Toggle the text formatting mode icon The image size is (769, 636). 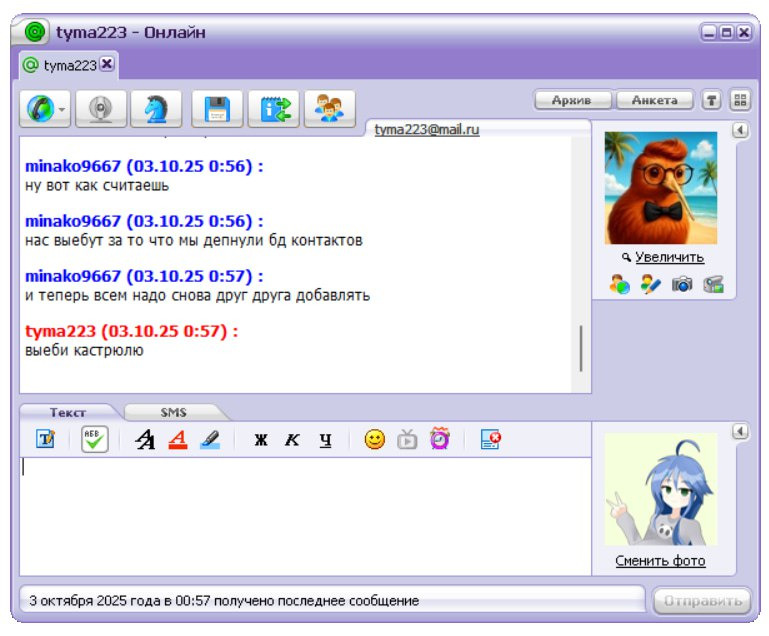pyautogui.click(x=46, y=439)
